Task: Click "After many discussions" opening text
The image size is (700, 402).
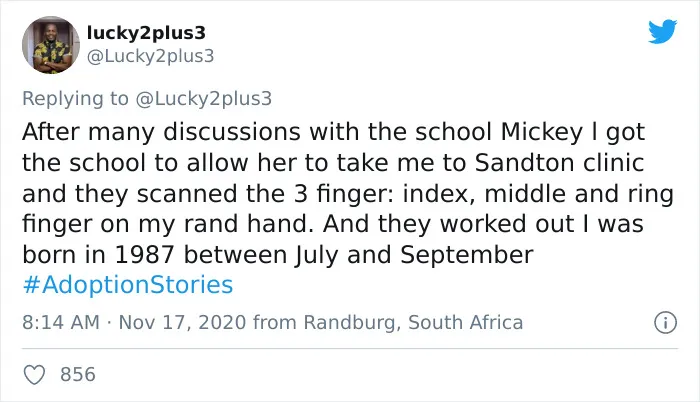Action: pos(161,132)
